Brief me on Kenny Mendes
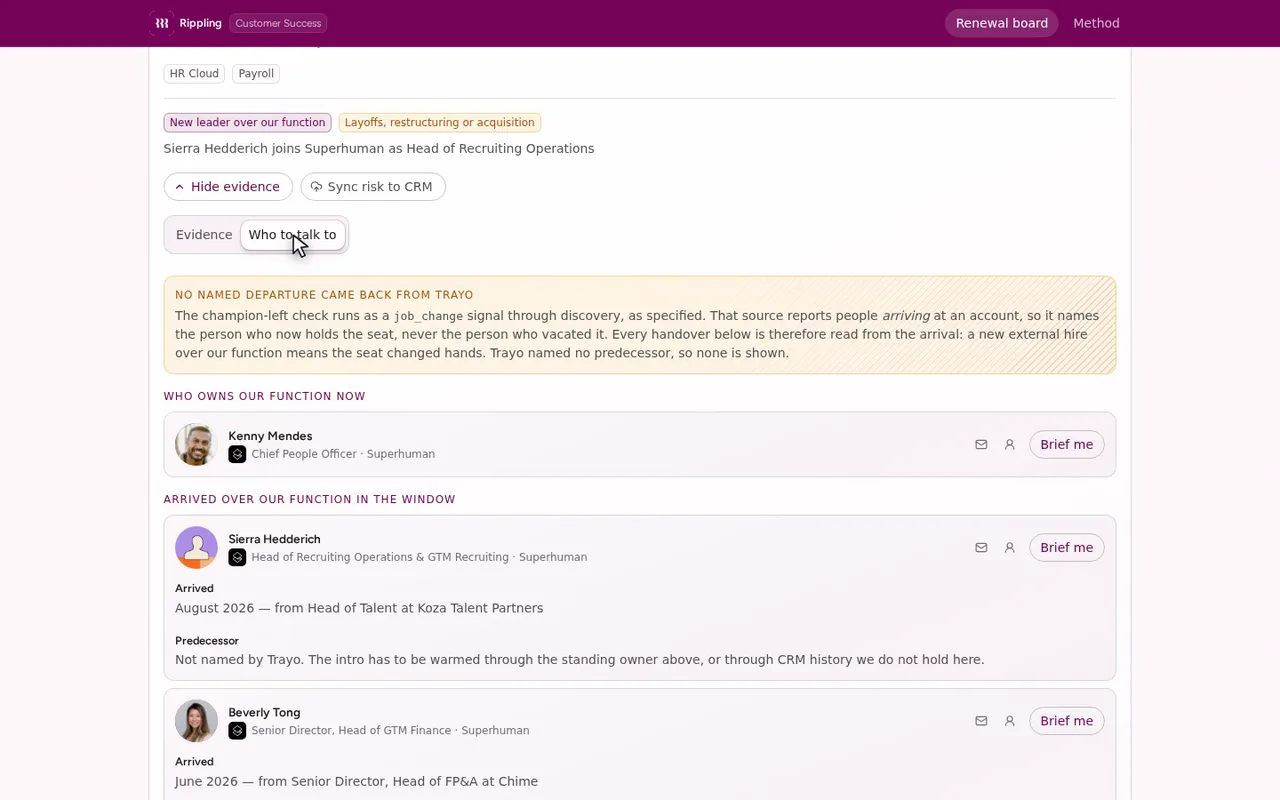The height and width of the screenshot is (800, 1280). pos(1066,445)
